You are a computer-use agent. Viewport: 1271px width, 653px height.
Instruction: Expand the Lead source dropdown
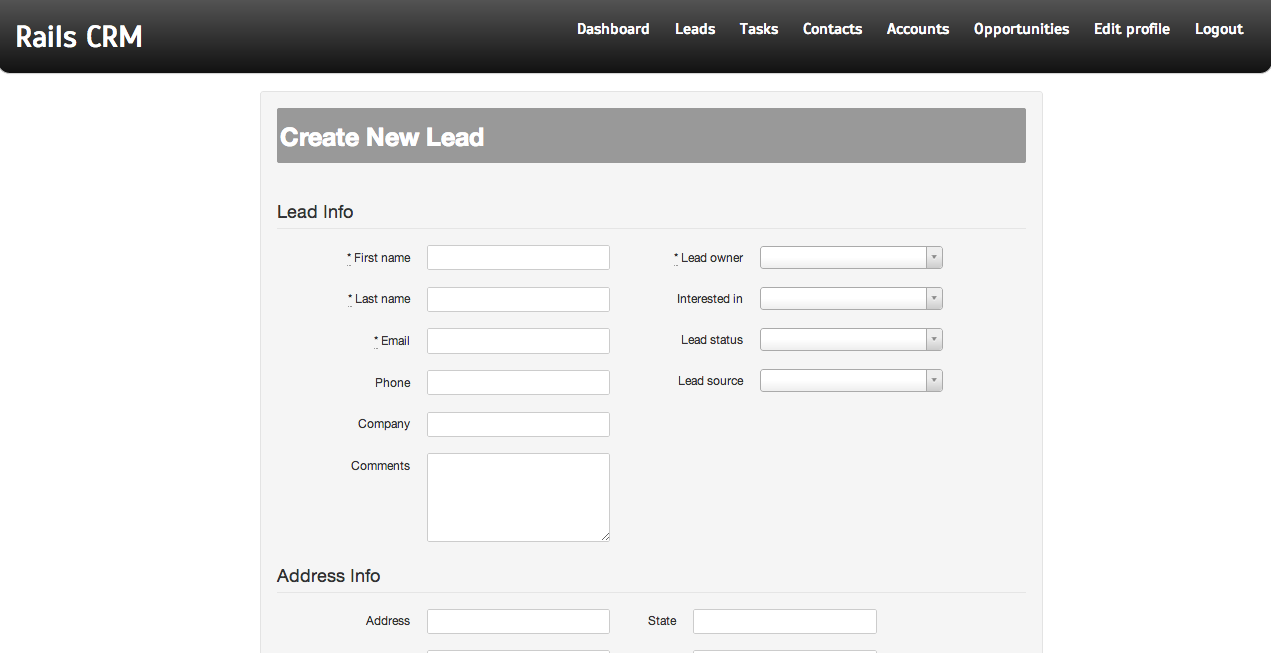point(851,381)
